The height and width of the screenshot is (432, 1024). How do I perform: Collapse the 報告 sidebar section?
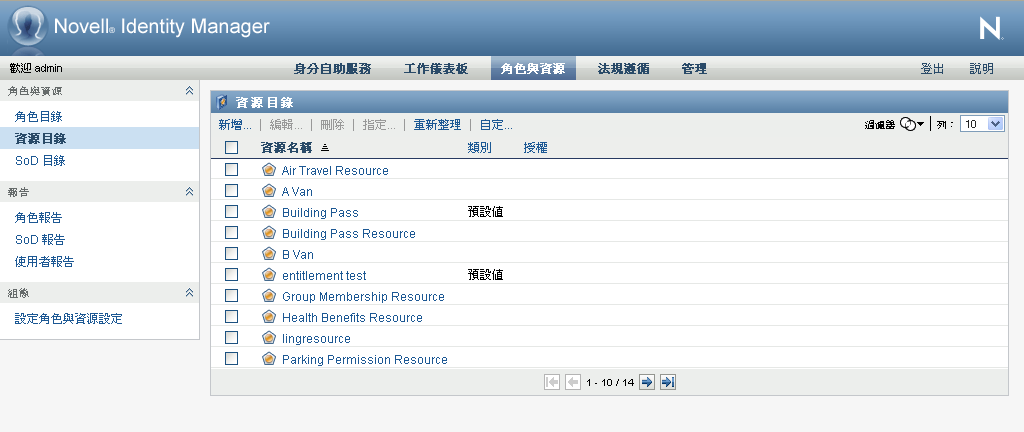pos(189,192)
